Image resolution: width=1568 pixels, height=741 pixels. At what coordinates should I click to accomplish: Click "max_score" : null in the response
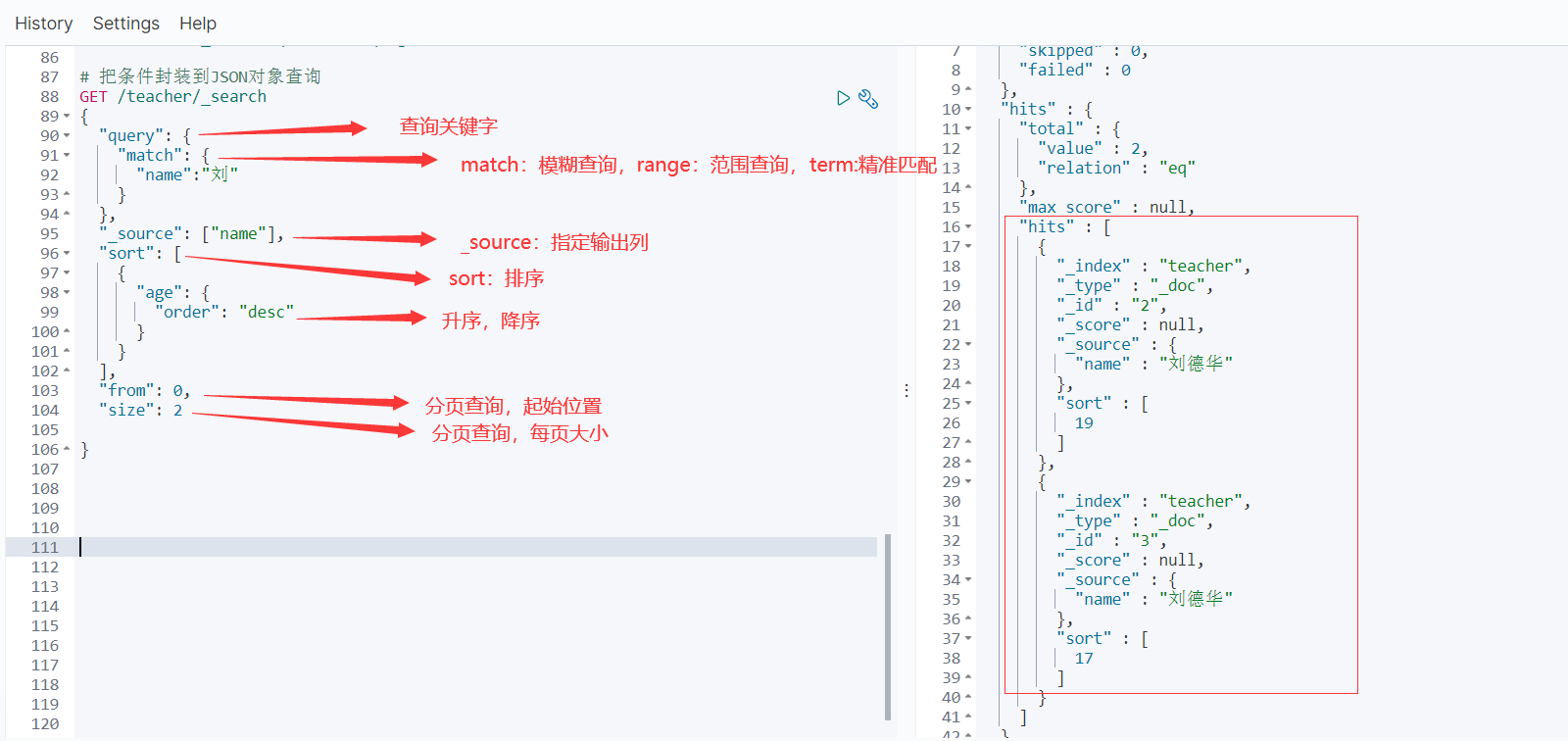1107,207
